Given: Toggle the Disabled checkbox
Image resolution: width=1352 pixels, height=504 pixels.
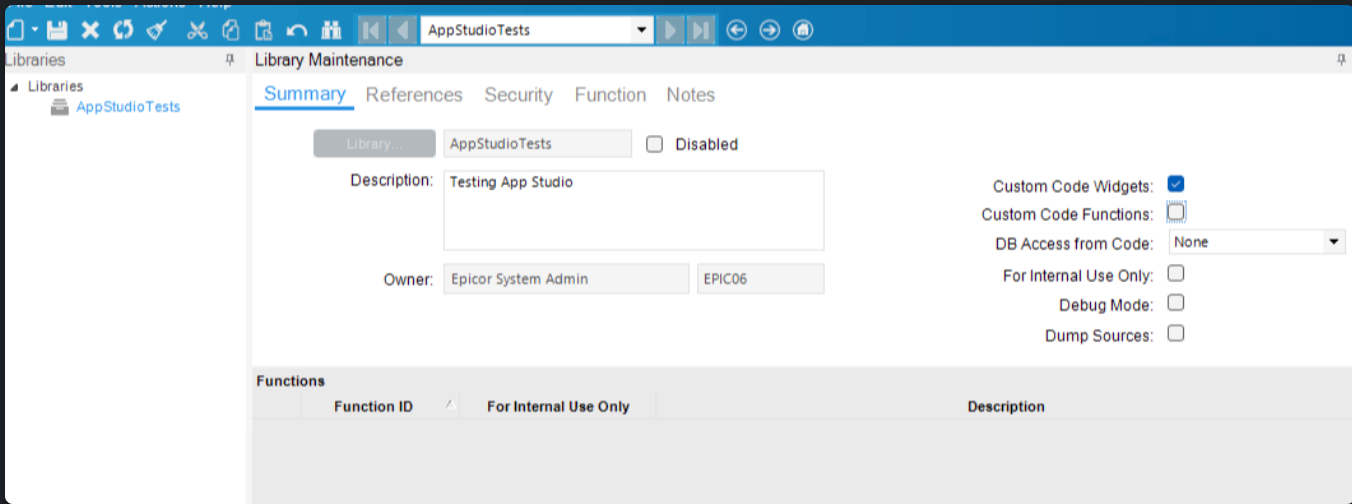Looking at the screenshot, I should [x=655, y=144].
